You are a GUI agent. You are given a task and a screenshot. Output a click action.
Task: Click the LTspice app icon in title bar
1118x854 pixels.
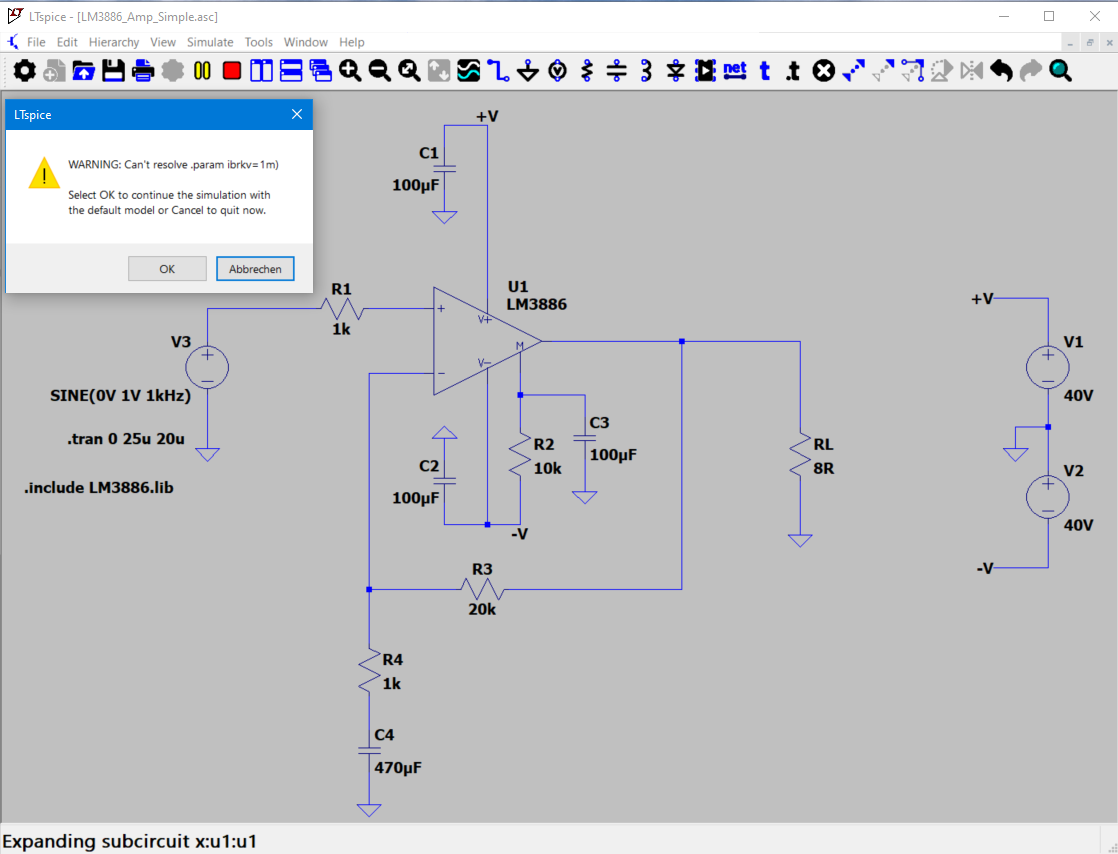[x=15, y=16]
